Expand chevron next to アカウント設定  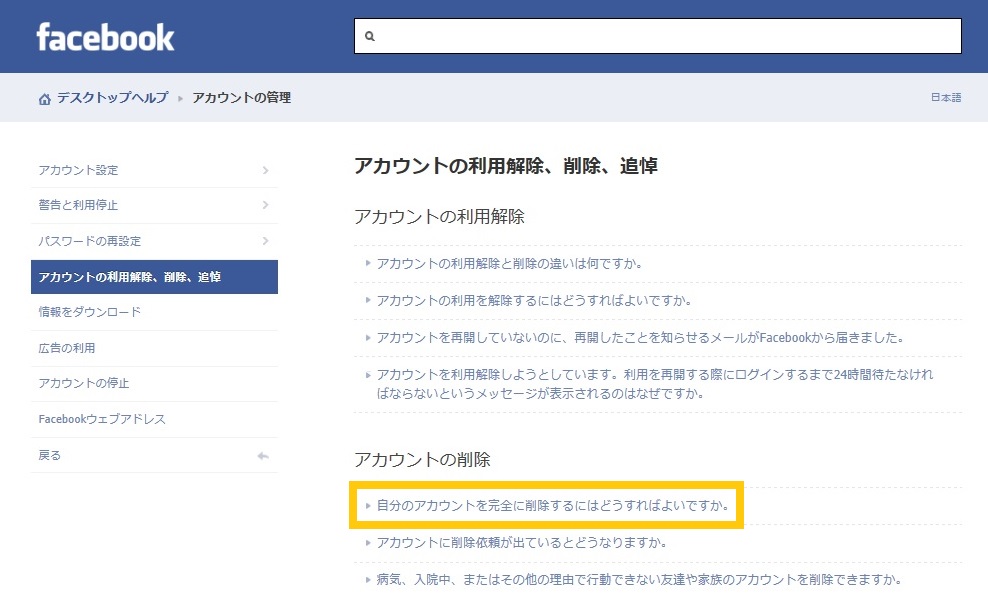point(265,170)
